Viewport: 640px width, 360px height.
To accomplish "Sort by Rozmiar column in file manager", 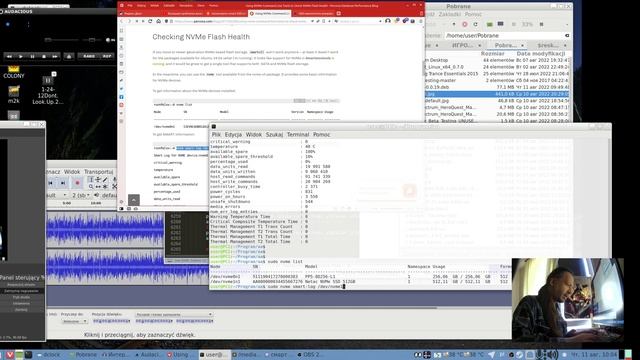I will click(492, 53).
